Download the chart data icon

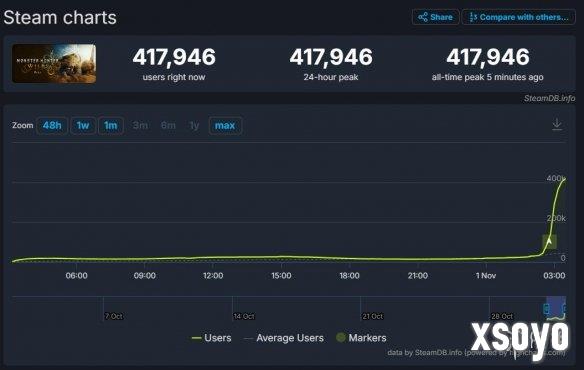coord(557,124)
